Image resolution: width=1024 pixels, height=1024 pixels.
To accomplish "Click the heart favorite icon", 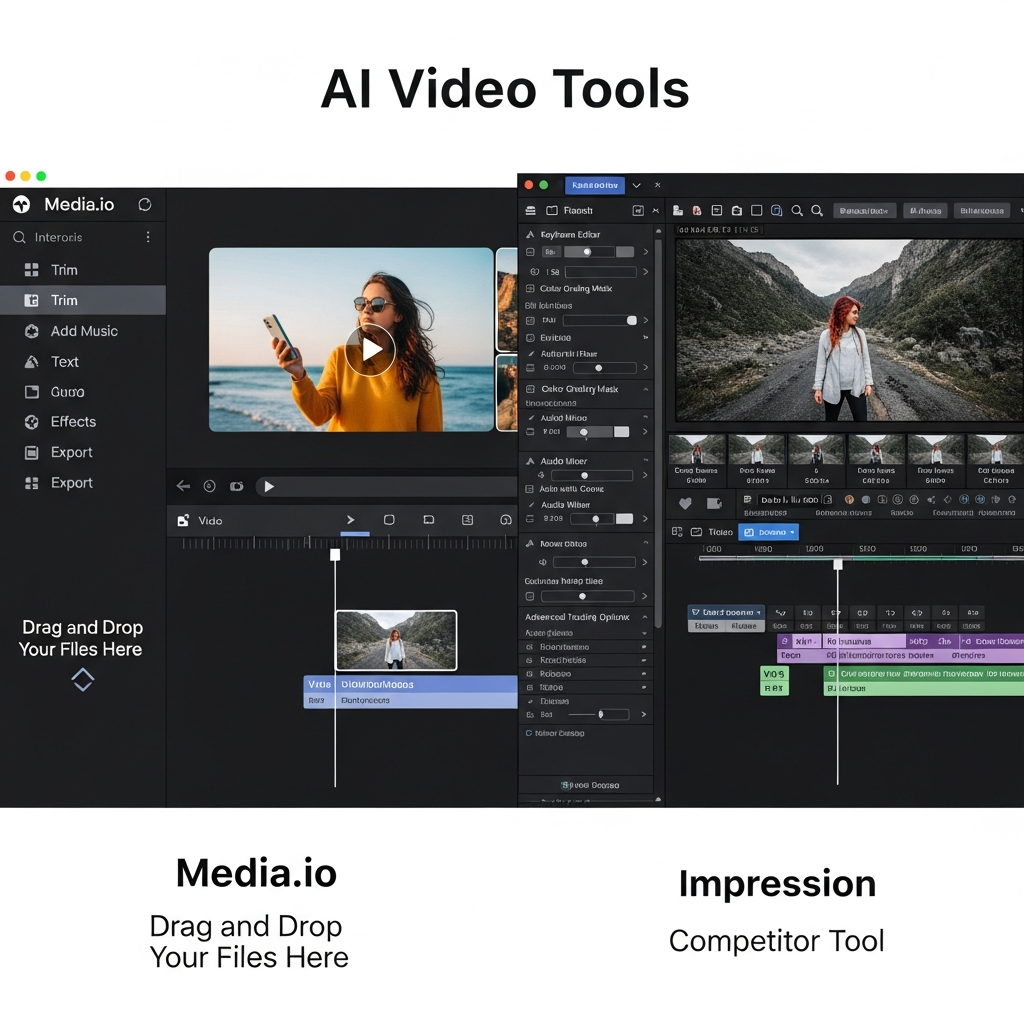I will [685, 503].
